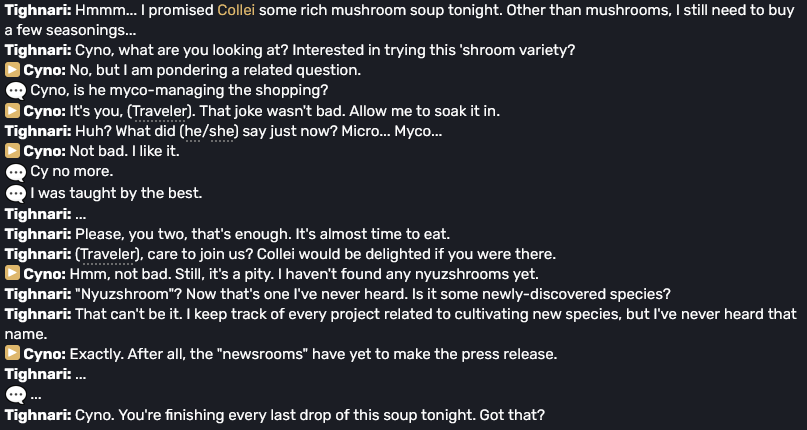Click the underlined "he" pronoun in Tighnari's line

pyautogui.click(x=193, y=132)
